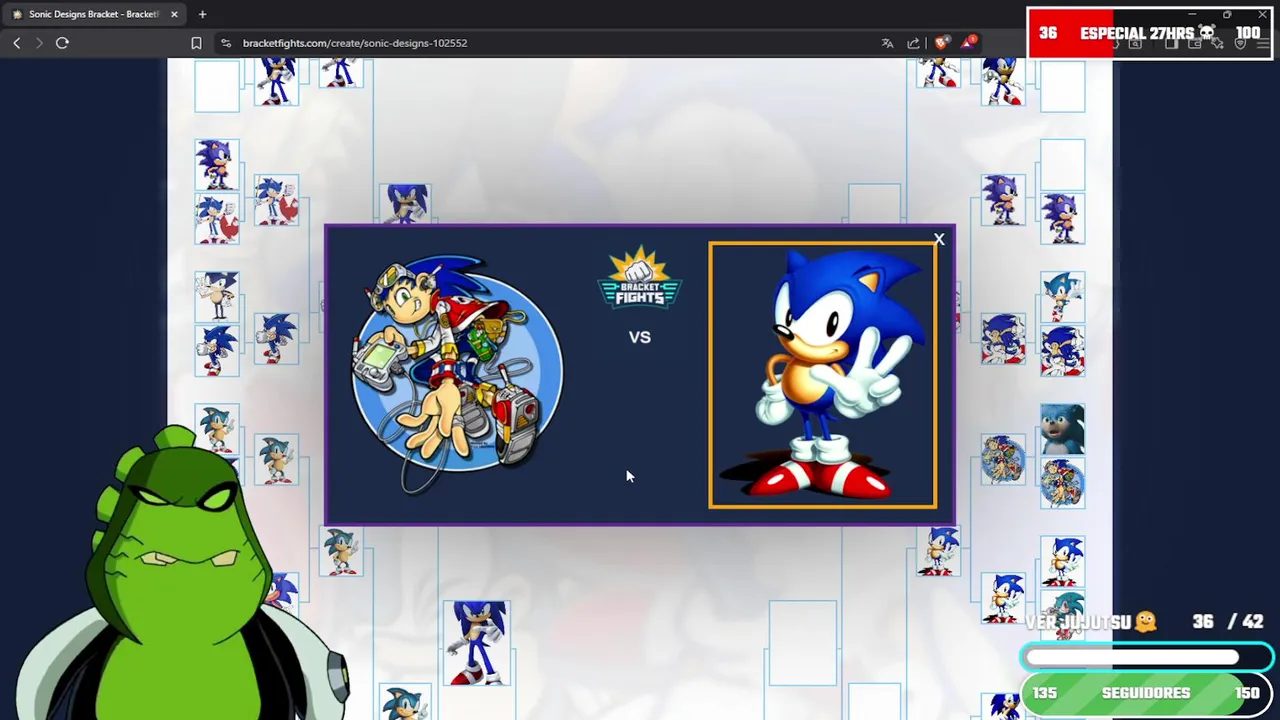Vote for the gadget-covered Sonic in circle

point(457,373)
